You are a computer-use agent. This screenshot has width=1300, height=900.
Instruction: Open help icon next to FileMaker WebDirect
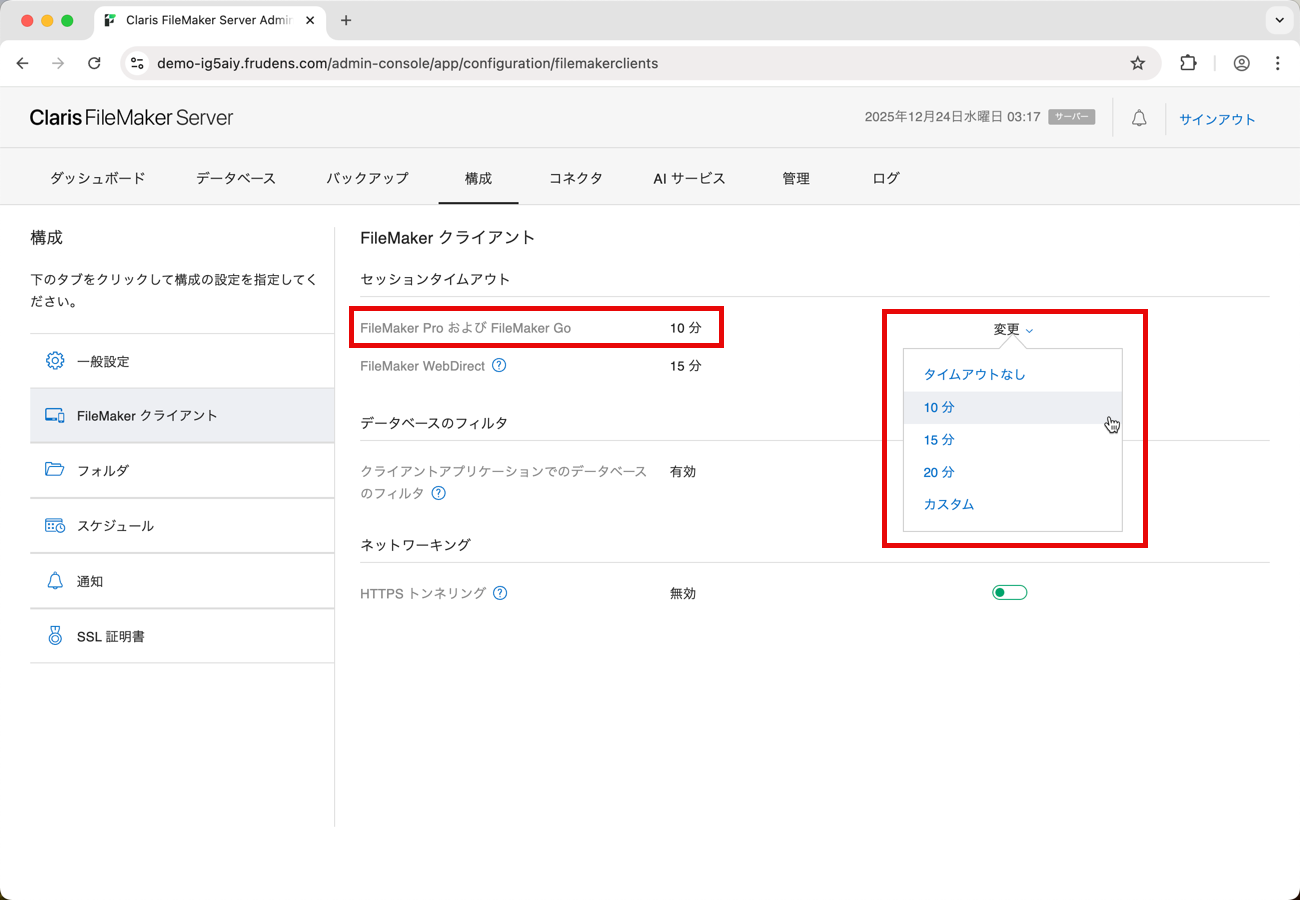tap(499, 366)
